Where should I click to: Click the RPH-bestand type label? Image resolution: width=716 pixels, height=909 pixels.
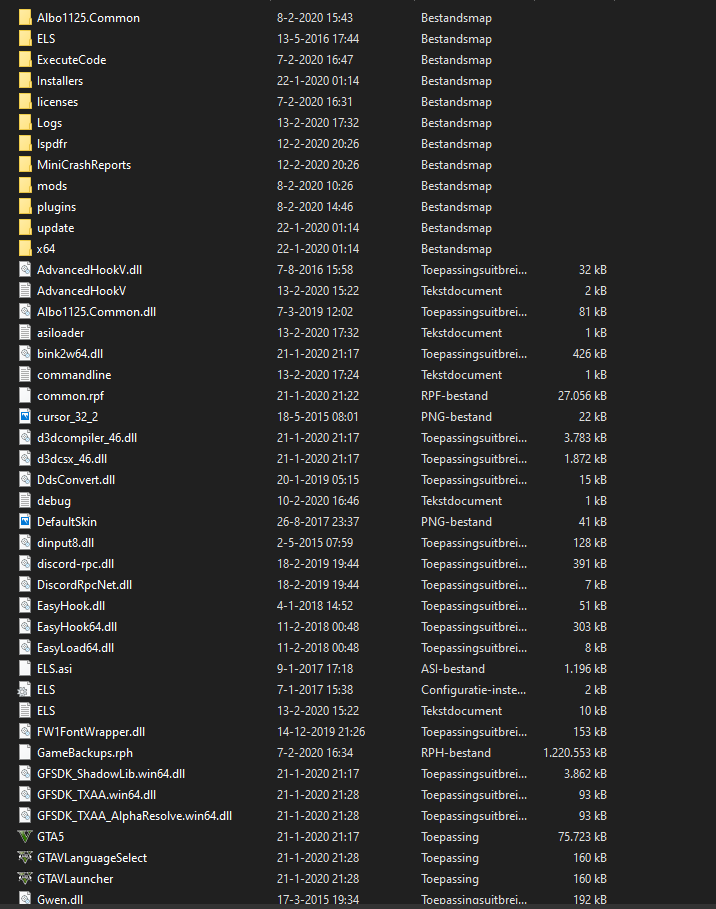(x=456, y=752)
